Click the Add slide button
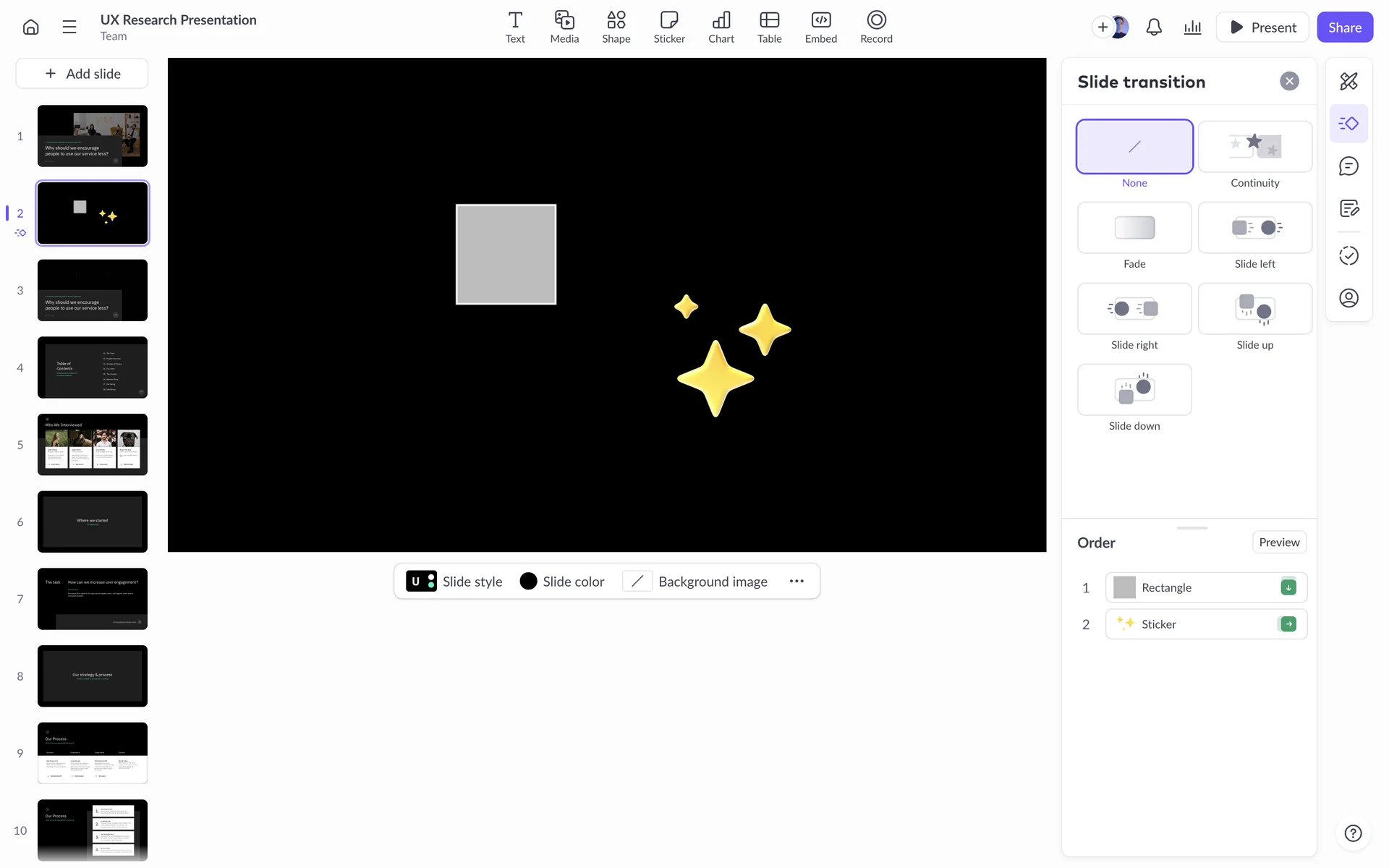The image size is (1389, 868). 82,74
